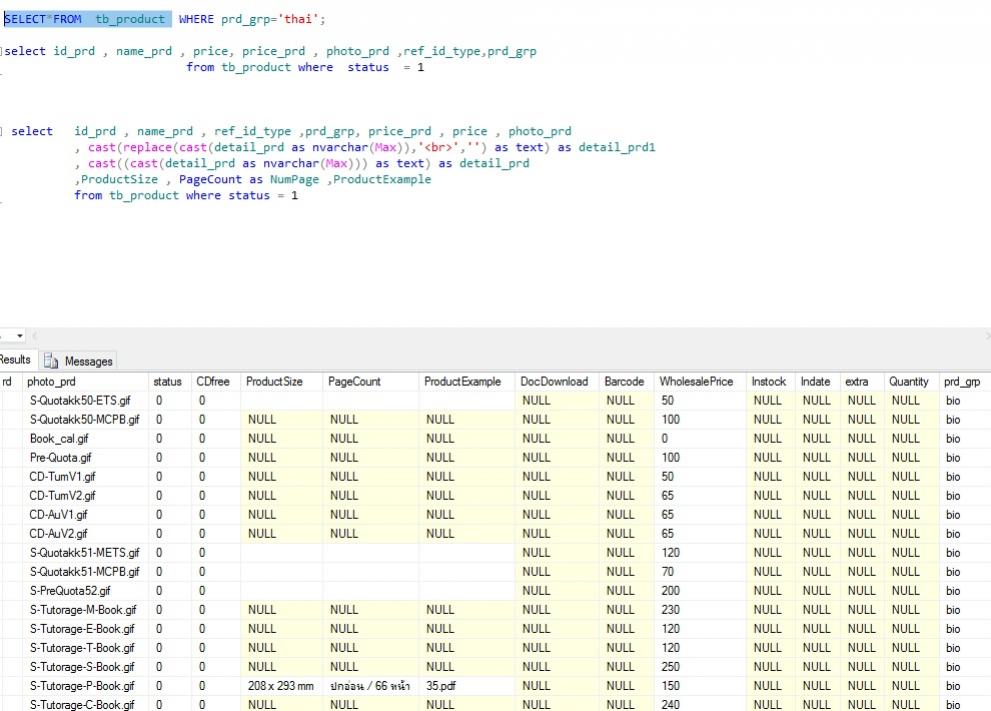
Task: Open the Results tab
Action: click(x=15, y=360)
